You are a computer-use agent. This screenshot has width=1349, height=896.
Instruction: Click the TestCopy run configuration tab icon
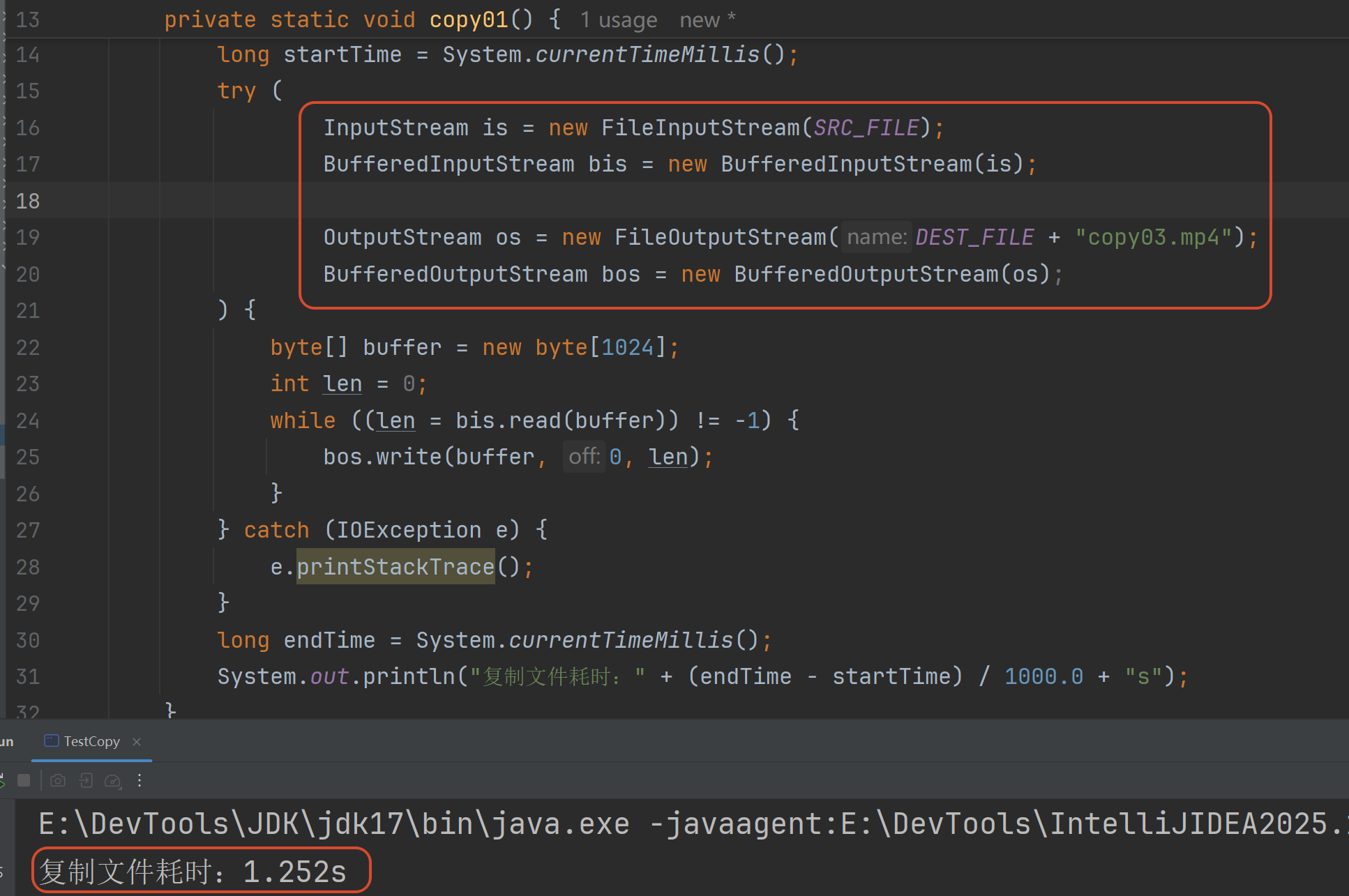click(x=51, y=741)
